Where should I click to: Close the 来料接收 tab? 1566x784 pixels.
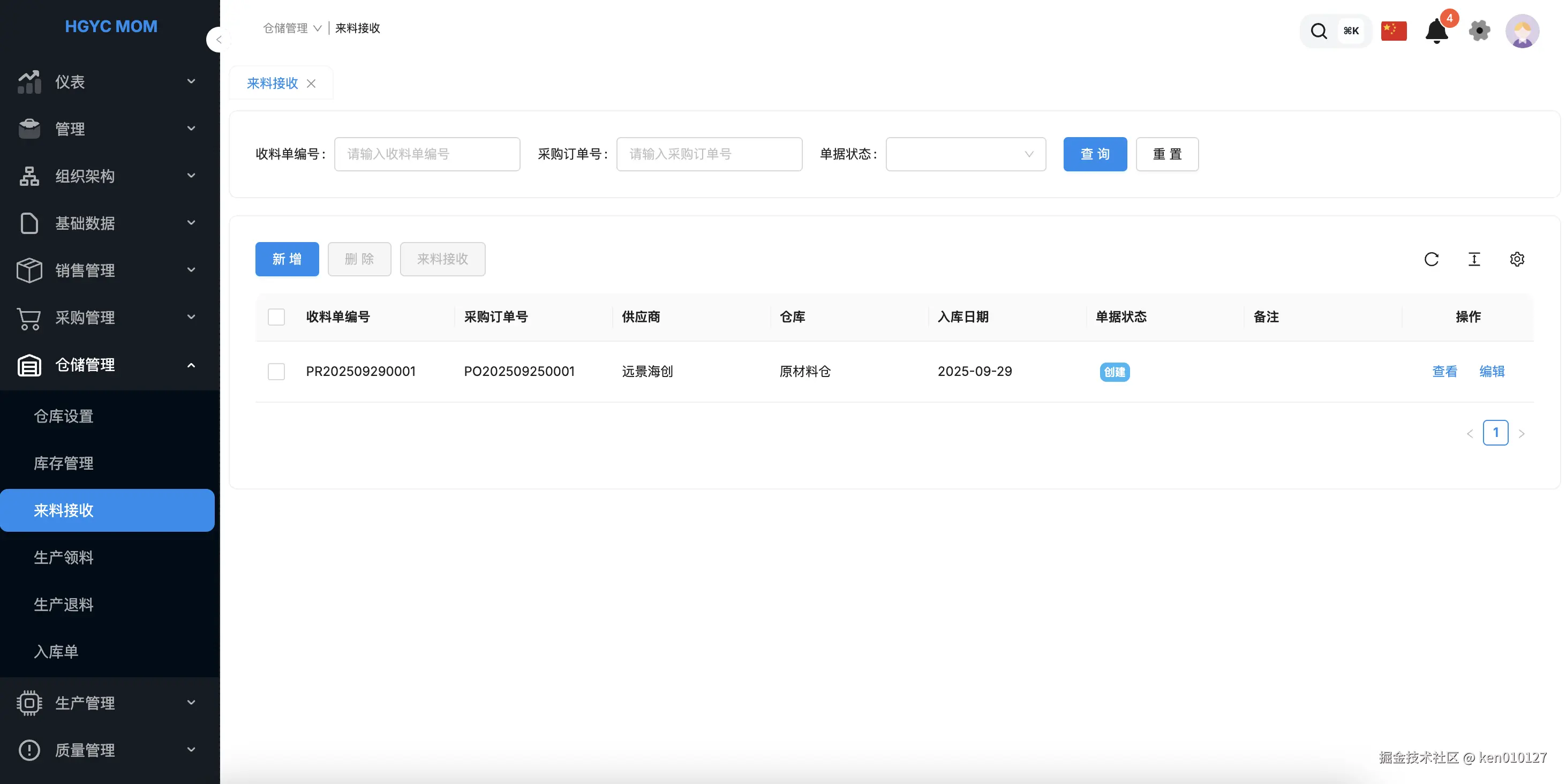tap(311, 84)
